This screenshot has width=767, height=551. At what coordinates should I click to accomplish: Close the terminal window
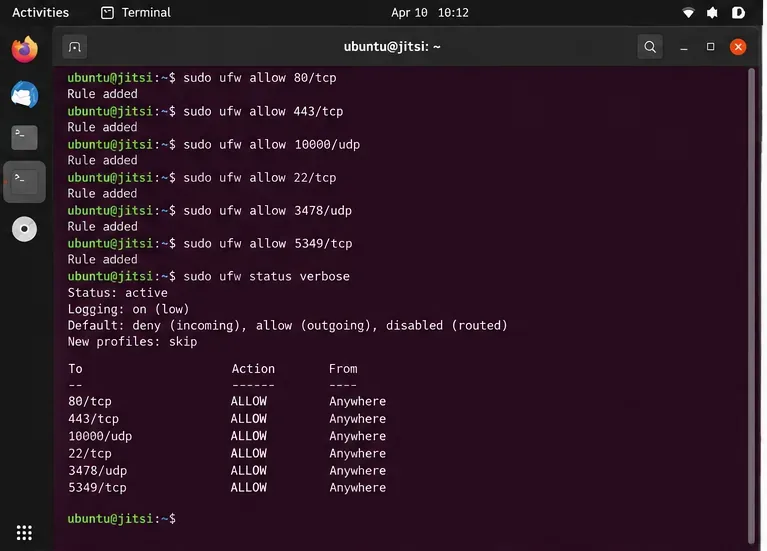pos(738,47)
